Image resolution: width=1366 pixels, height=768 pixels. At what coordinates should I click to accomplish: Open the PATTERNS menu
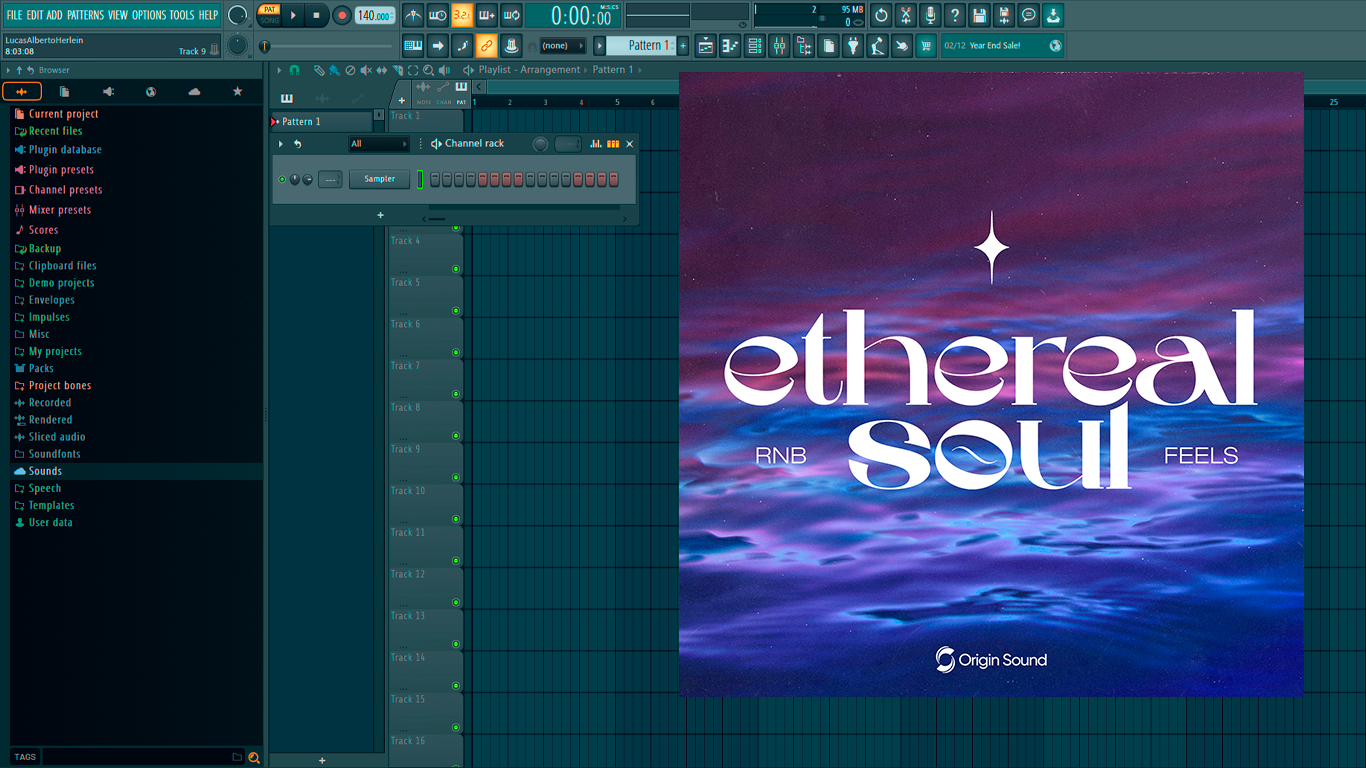tap(85, 15)
